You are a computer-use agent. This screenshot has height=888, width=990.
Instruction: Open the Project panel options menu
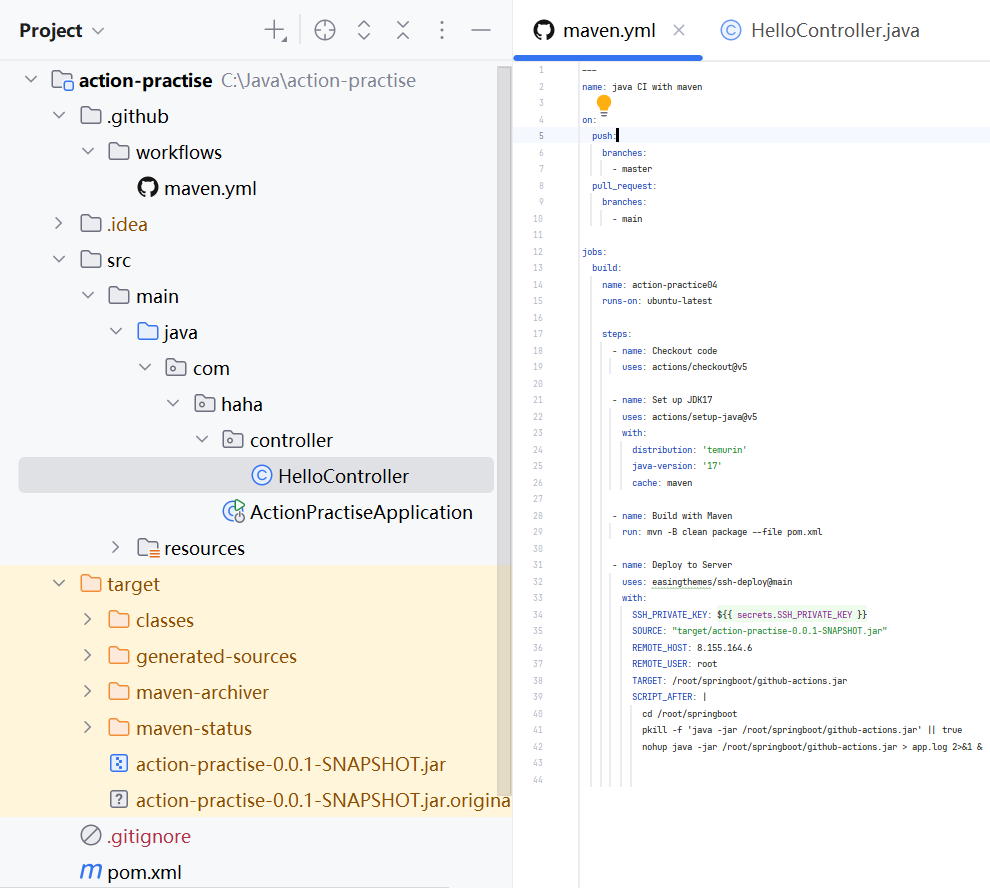(x=442, y=30)
